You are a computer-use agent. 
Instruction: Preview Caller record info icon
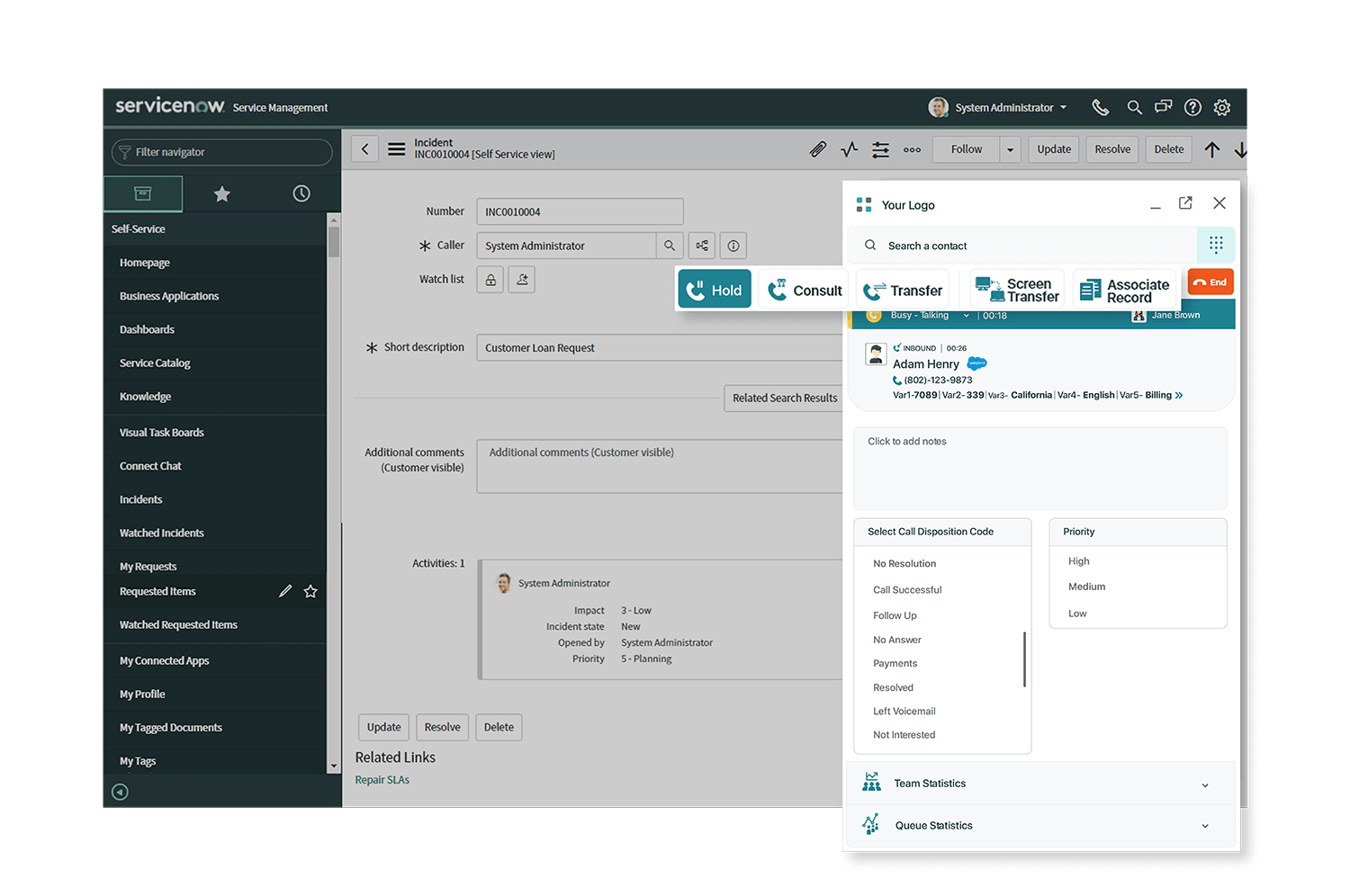[733, 246]
